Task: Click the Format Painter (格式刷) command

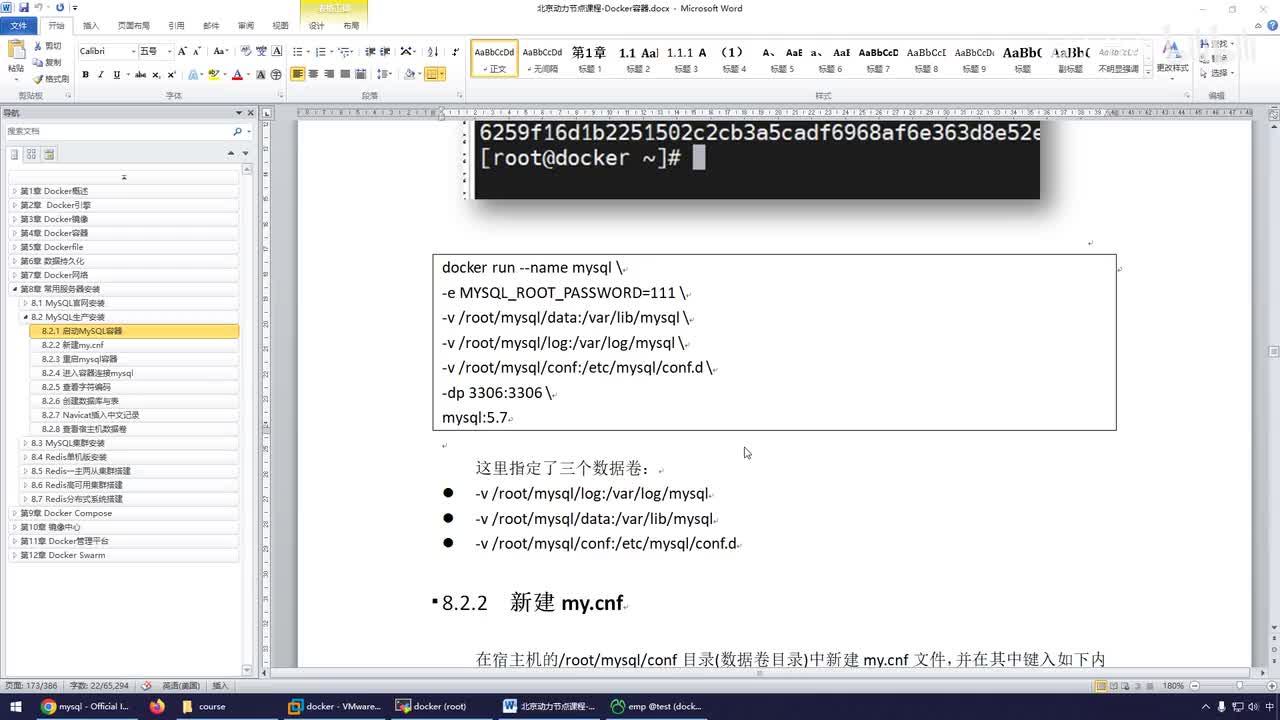Action: click(50, 78)
